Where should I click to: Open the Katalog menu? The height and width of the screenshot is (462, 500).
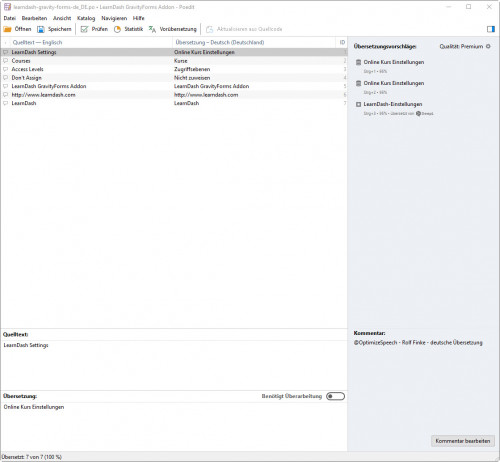(86, 18)
